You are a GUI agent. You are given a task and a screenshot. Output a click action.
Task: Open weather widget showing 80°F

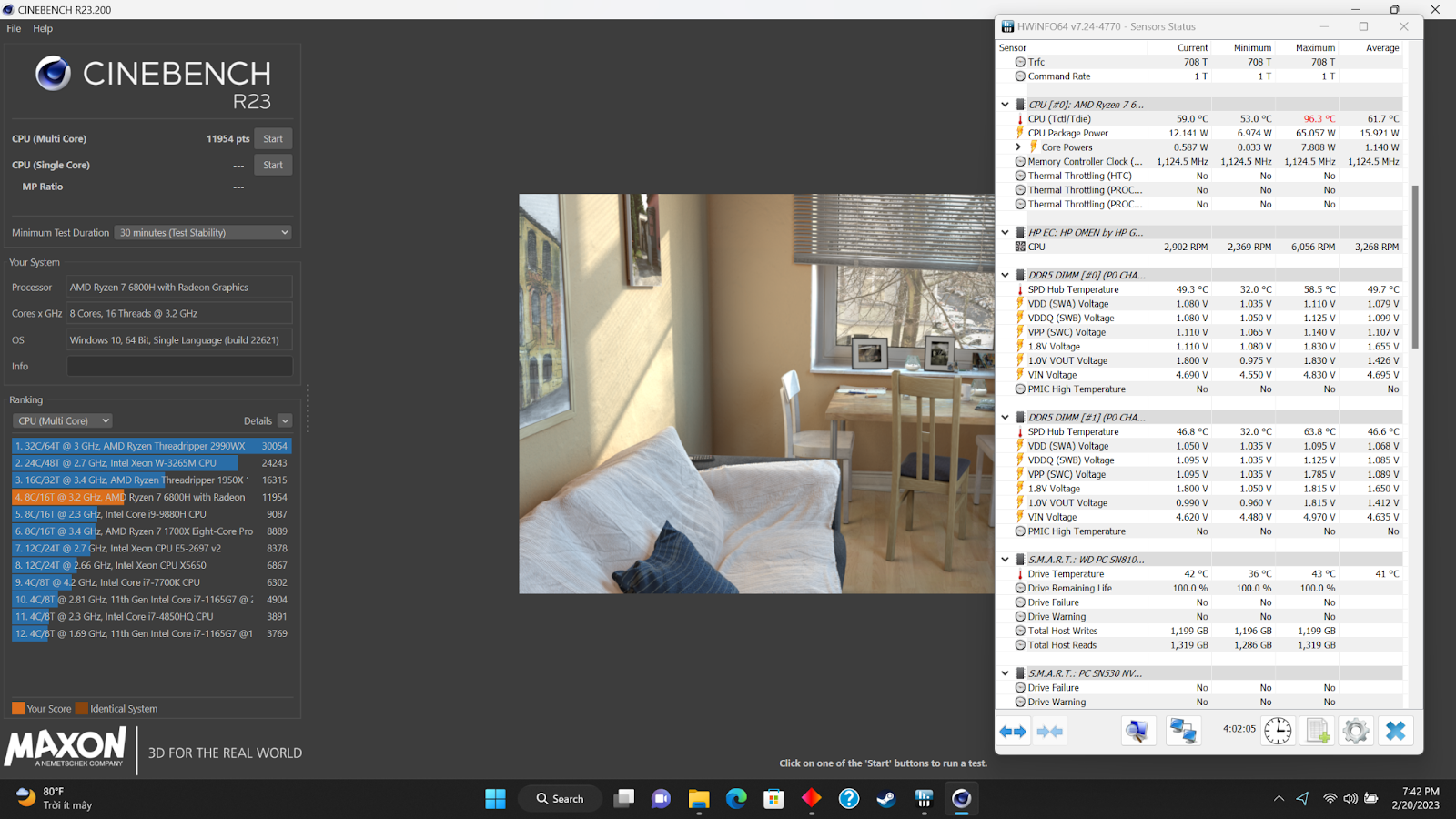(x=55, y=798)
